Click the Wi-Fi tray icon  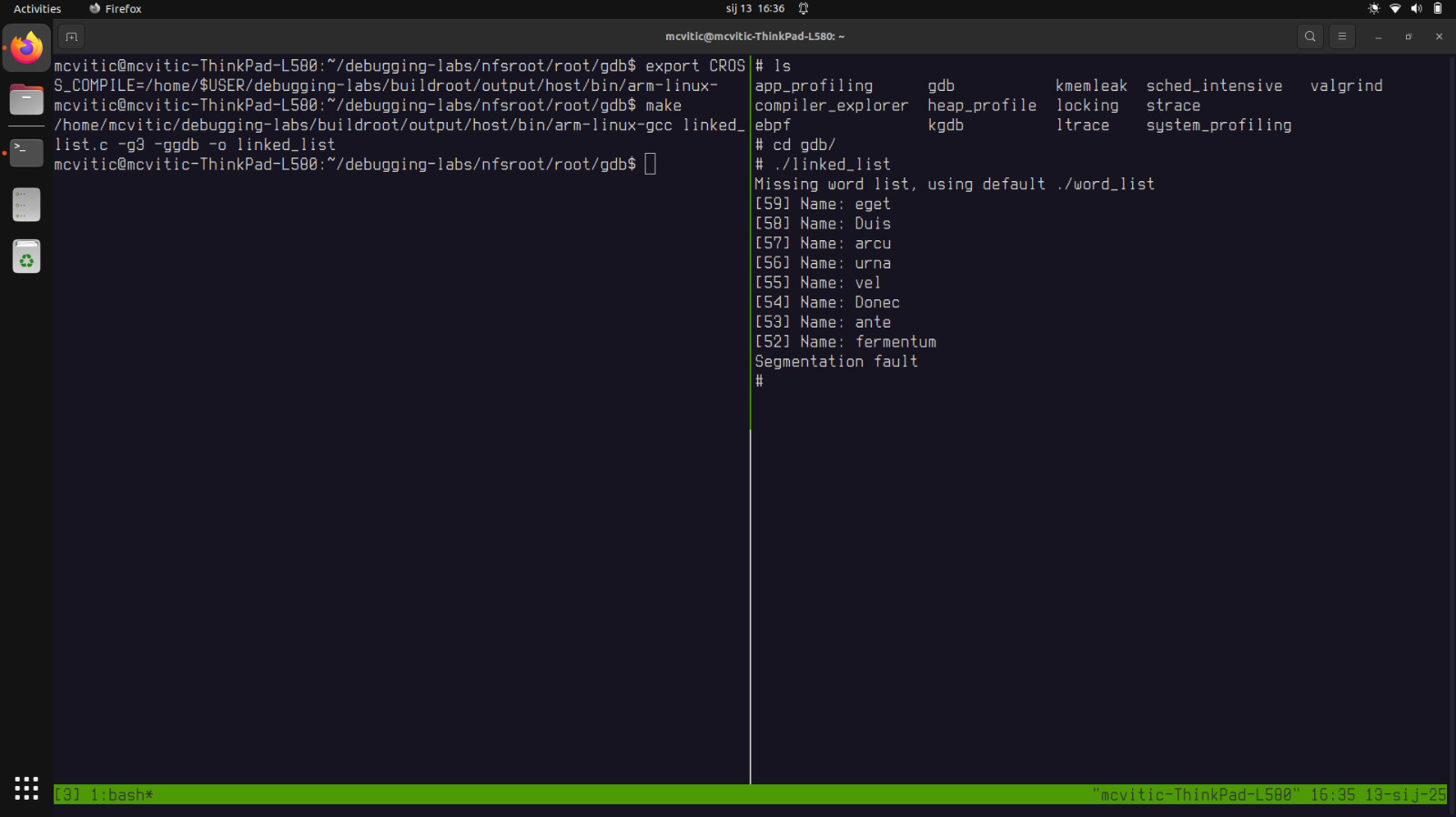[x=1395, y=8]
